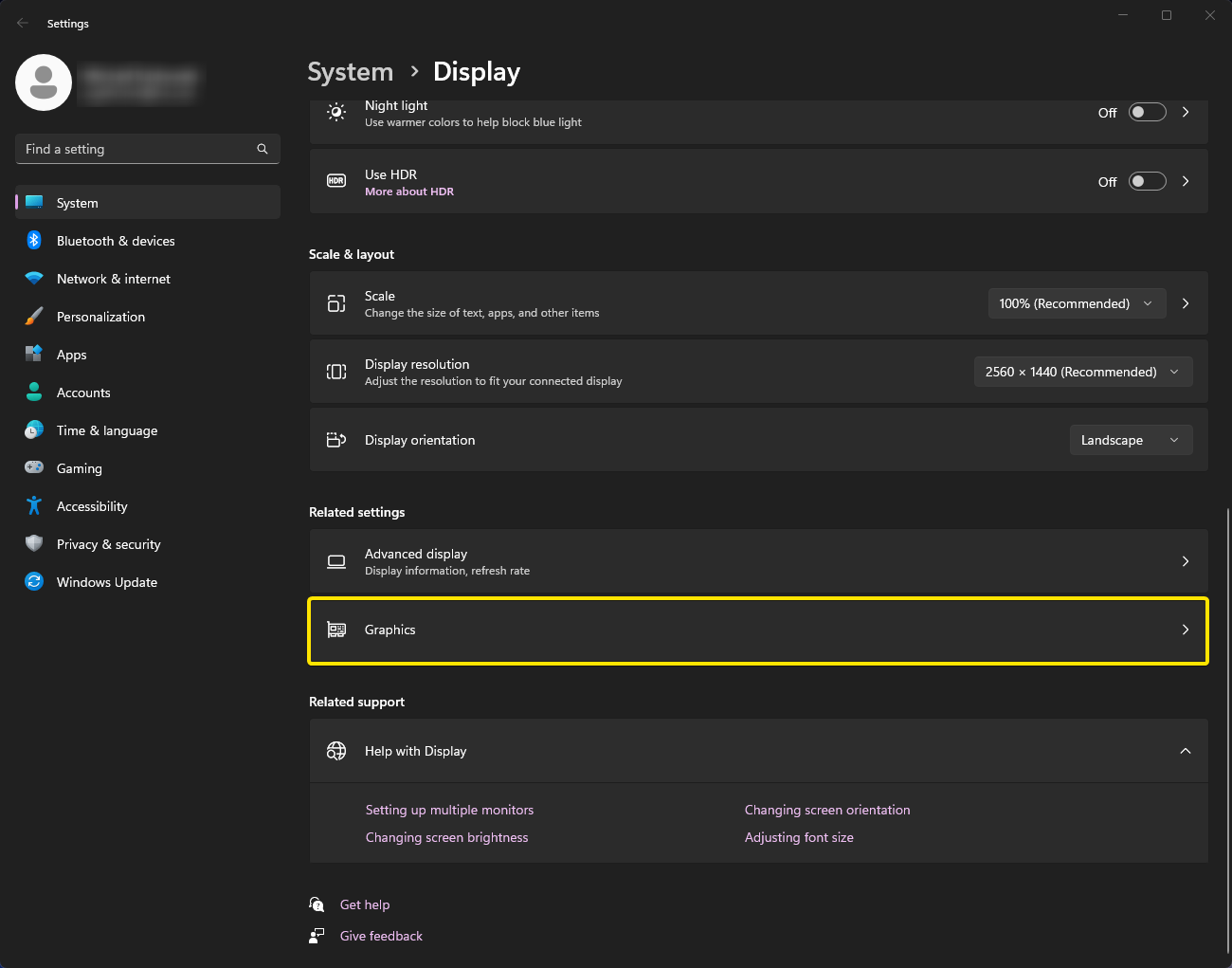Click the Personalization paintbrush icon

coord(34,317)
